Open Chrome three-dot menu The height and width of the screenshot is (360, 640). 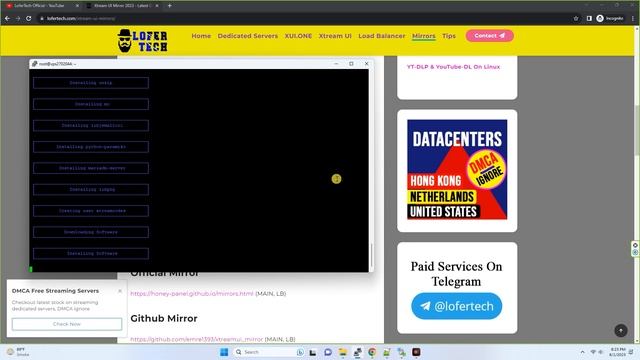coord(633,18)
